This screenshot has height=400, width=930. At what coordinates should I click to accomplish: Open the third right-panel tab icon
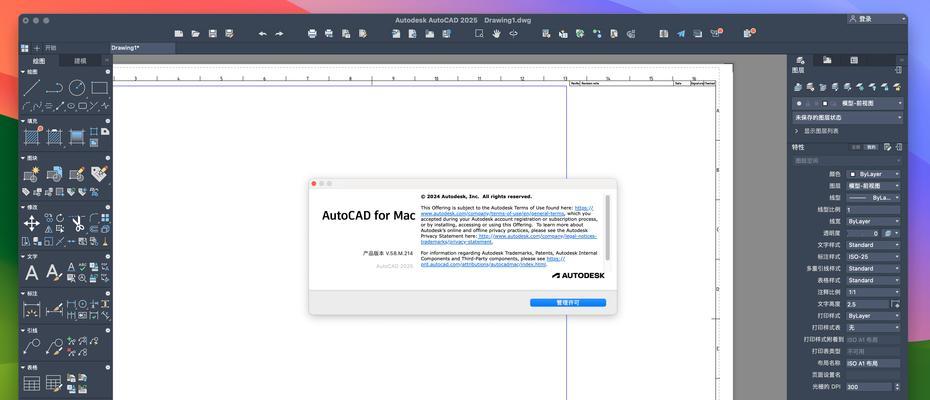(853, 60)
